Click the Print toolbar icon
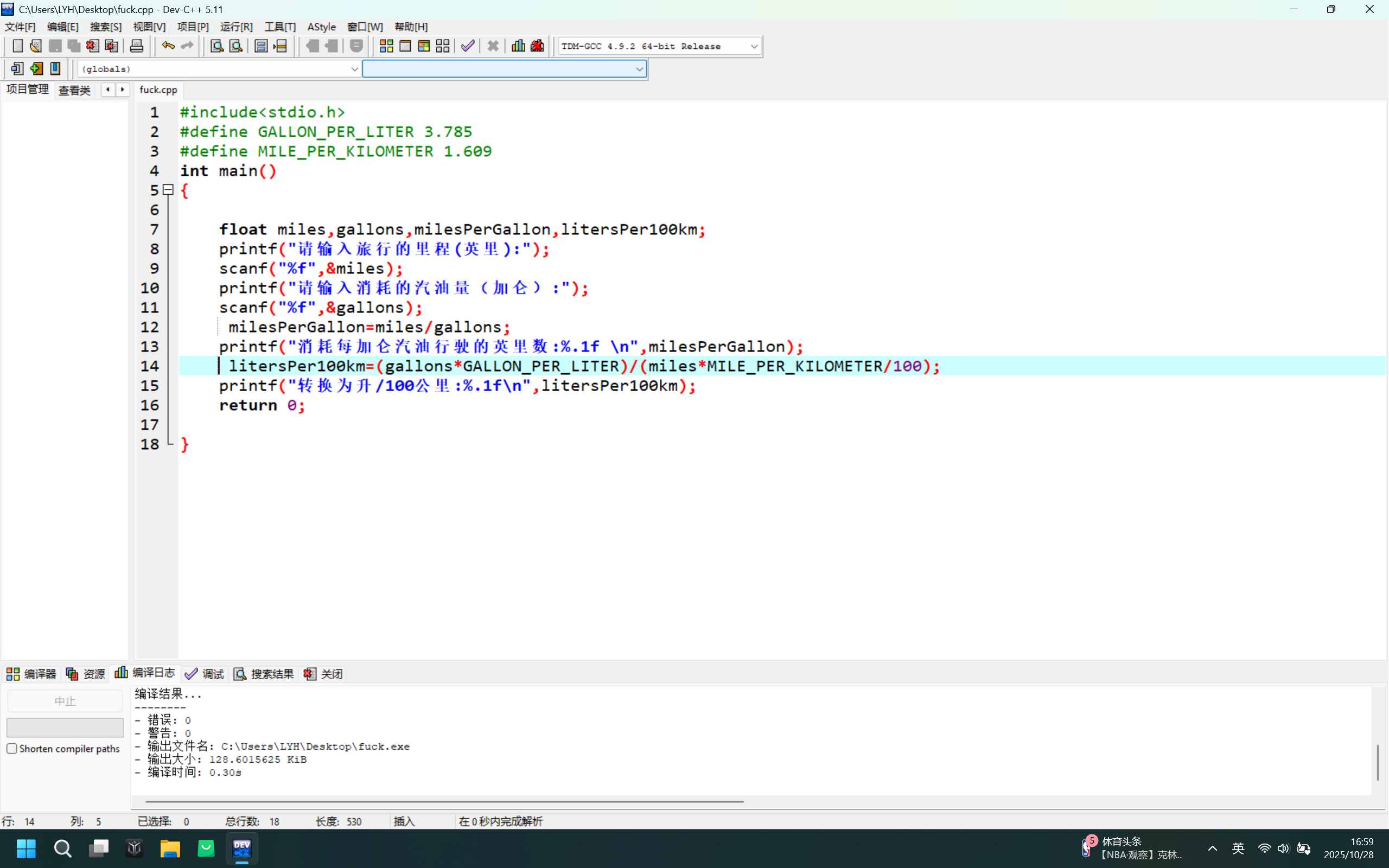Image resolution: width=1389 pixels, height=868 pixels. click(137, 46)
